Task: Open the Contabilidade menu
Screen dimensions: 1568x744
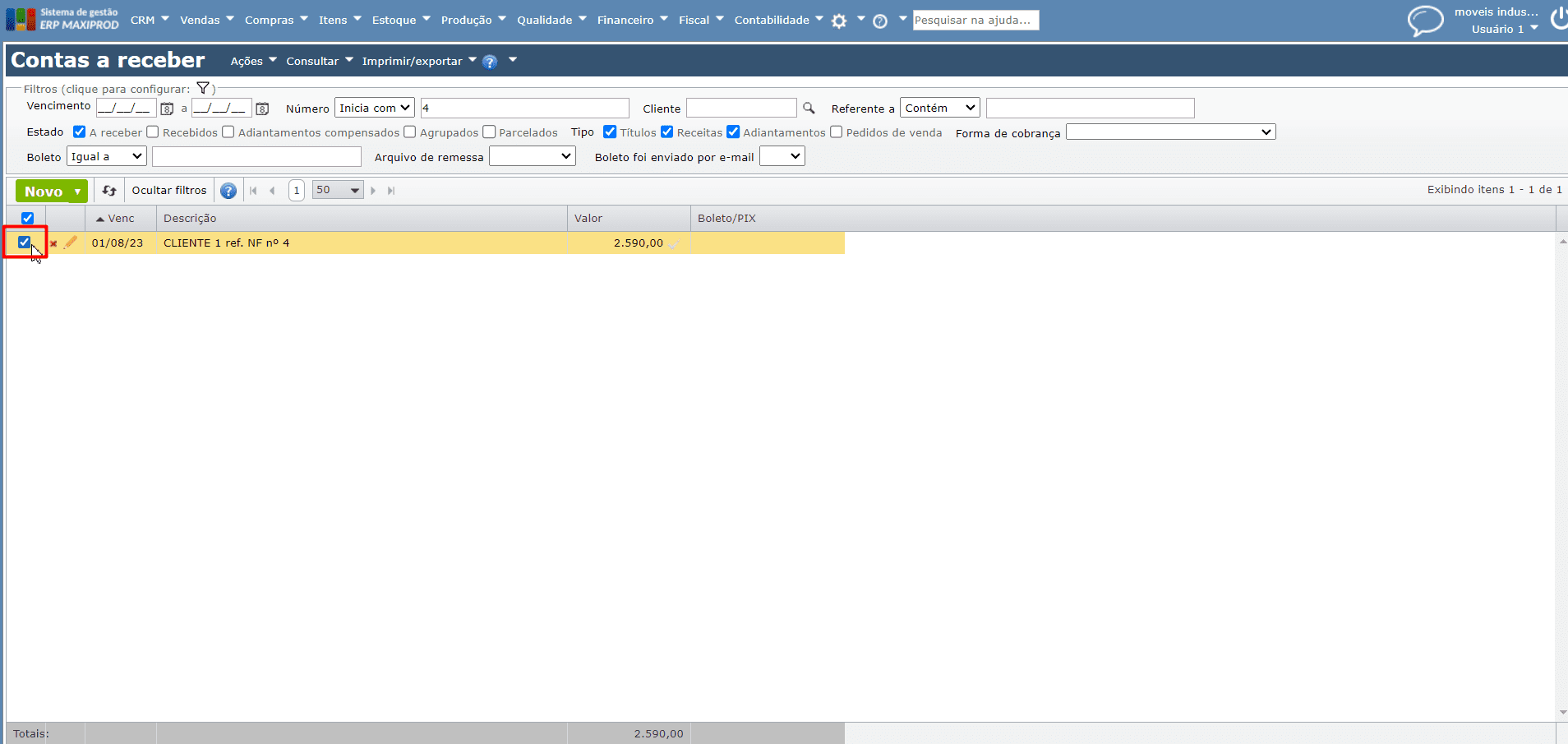Action: (779, 20)
